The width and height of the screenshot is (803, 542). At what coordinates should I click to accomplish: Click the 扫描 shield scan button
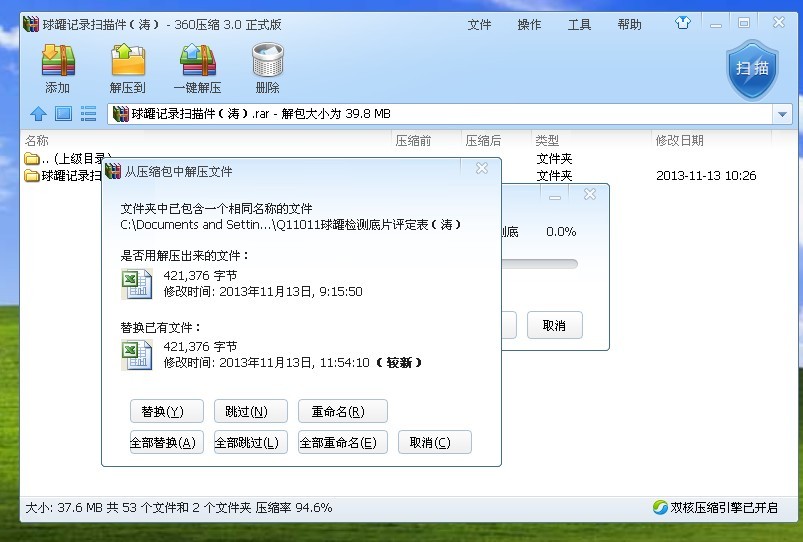coord(752,69)
